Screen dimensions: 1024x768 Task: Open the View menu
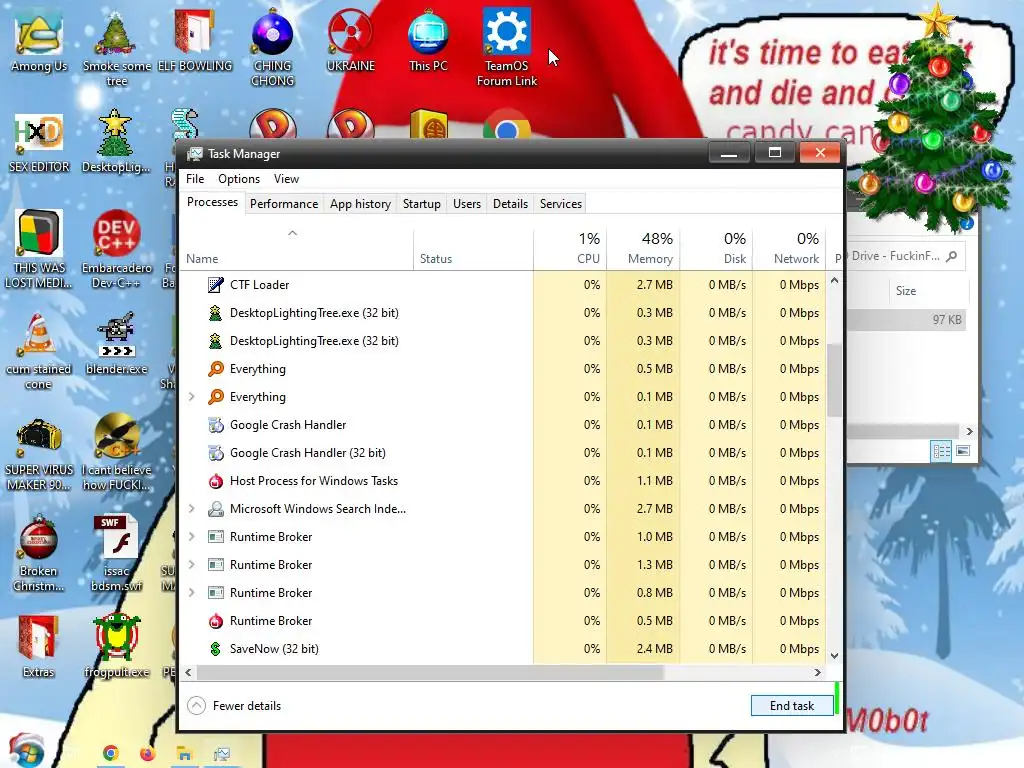(x=286, y=178)
